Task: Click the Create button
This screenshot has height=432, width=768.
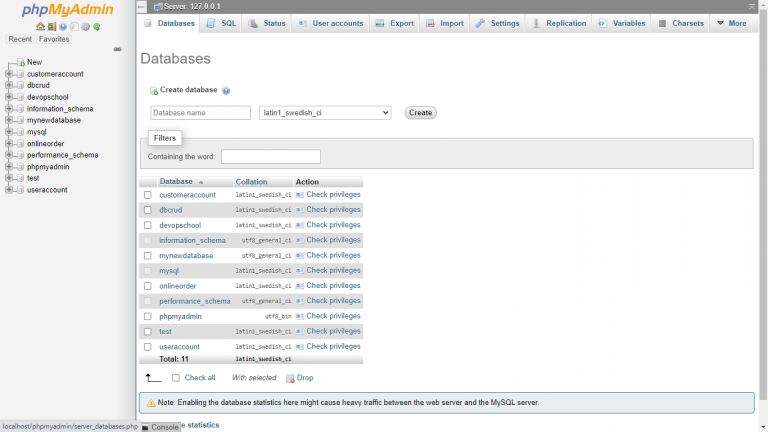Action: [x=420, y=113]
